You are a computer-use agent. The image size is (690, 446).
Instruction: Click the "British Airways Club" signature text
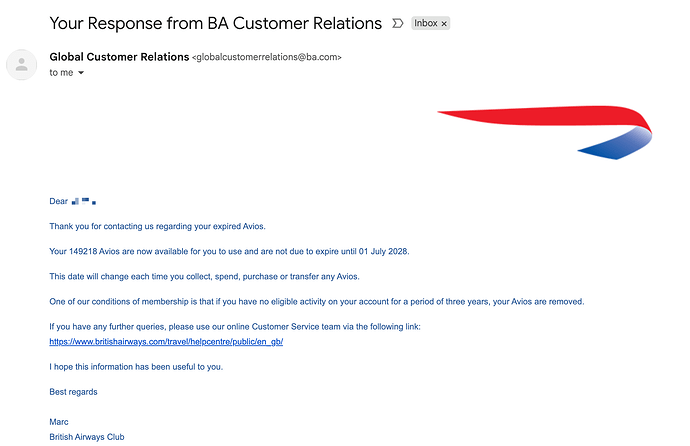[87, 437]
